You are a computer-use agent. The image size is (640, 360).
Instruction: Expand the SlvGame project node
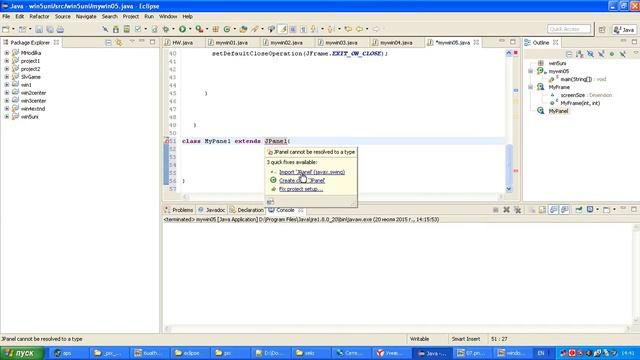7,77
